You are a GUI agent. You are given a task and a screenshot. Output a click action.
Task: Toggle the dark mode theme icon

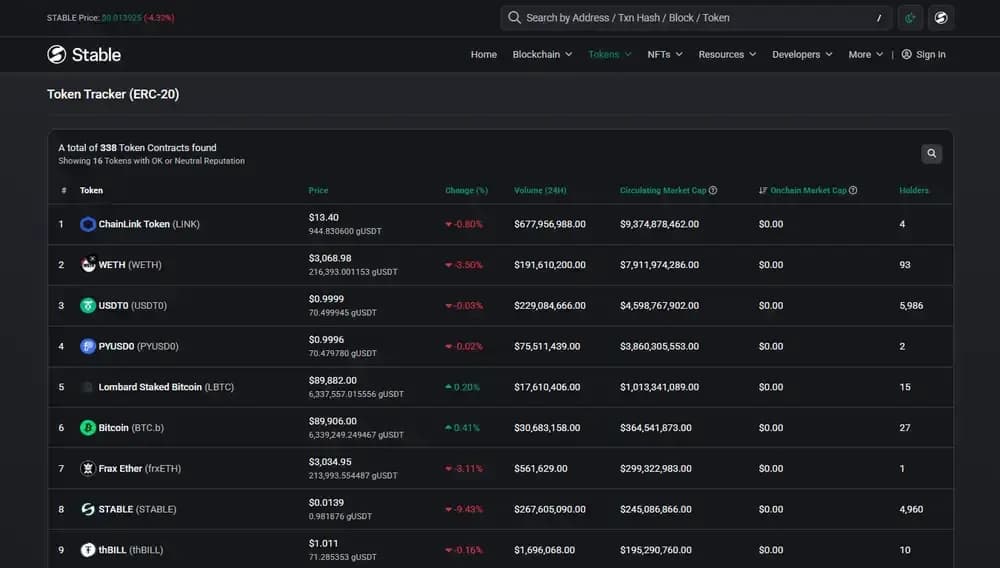(x=910, y=18)
